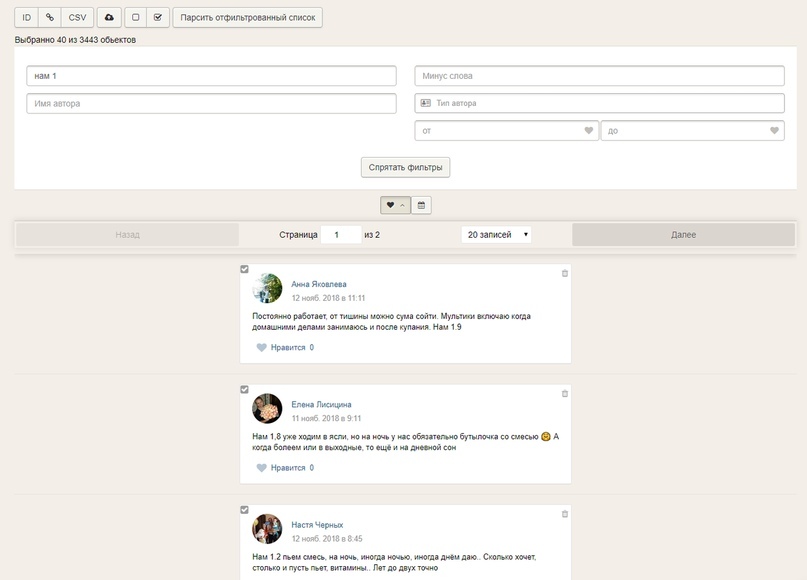807x580 pixels.
Task: Click the select all checkmark icon
Action: click(158, 17)
